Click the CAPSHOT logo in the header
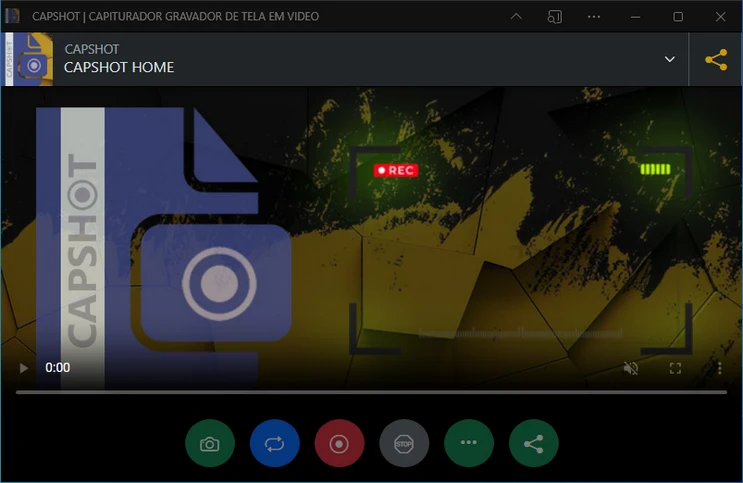743x483 pixels. (x=29, y=59)
